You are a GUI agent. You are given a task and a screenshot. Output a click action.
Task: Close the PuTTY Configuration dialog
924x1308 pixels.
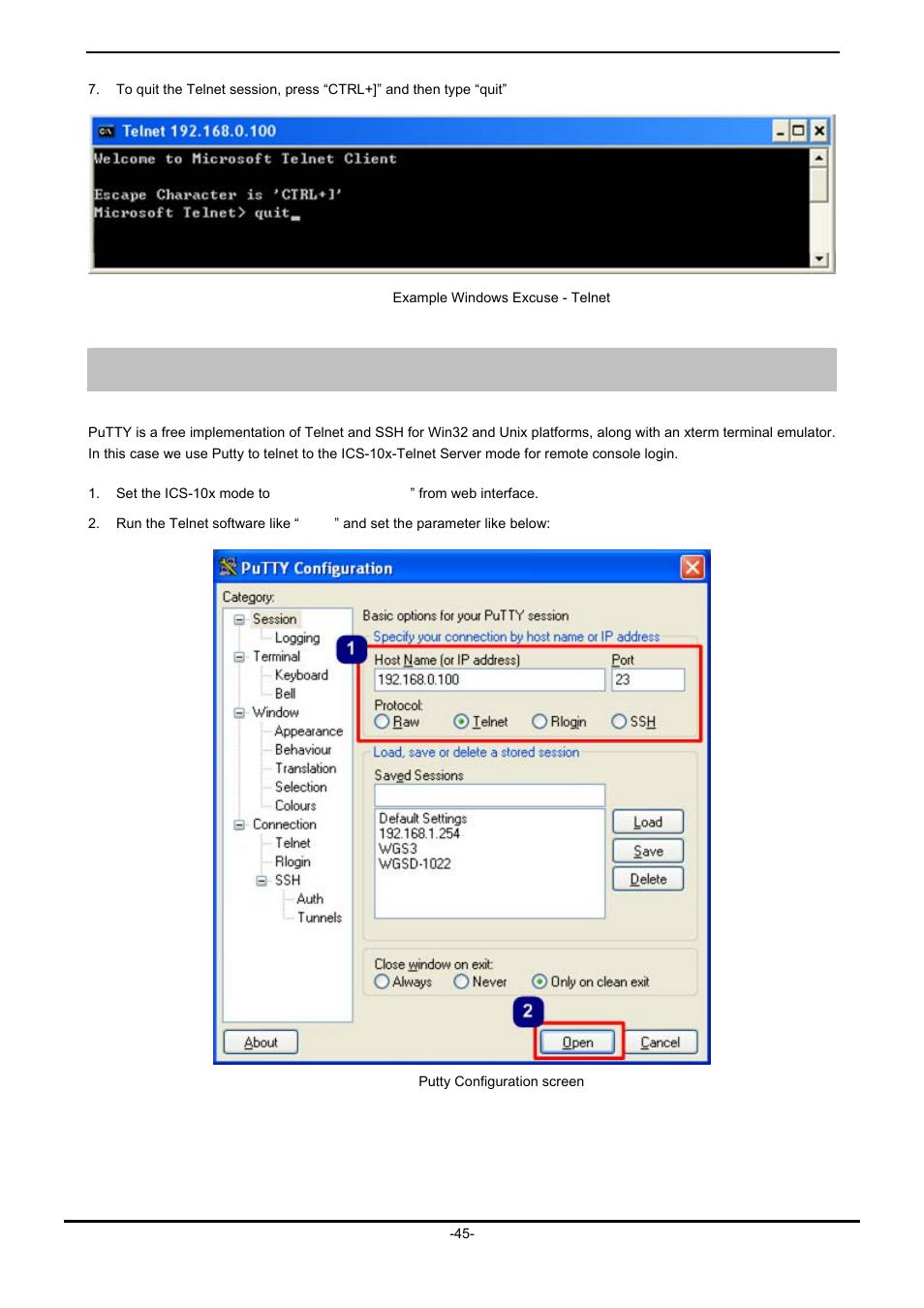pyautogui.click(x=693, y=567)
